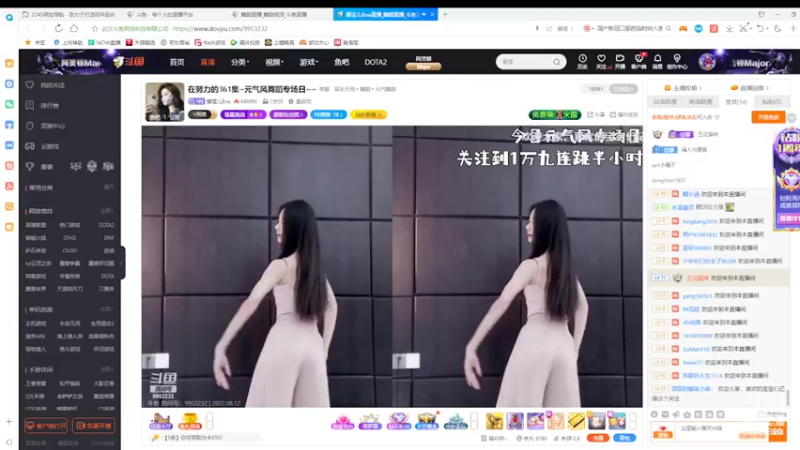
Task: Select 直播 in navigation
Action: 208,62
